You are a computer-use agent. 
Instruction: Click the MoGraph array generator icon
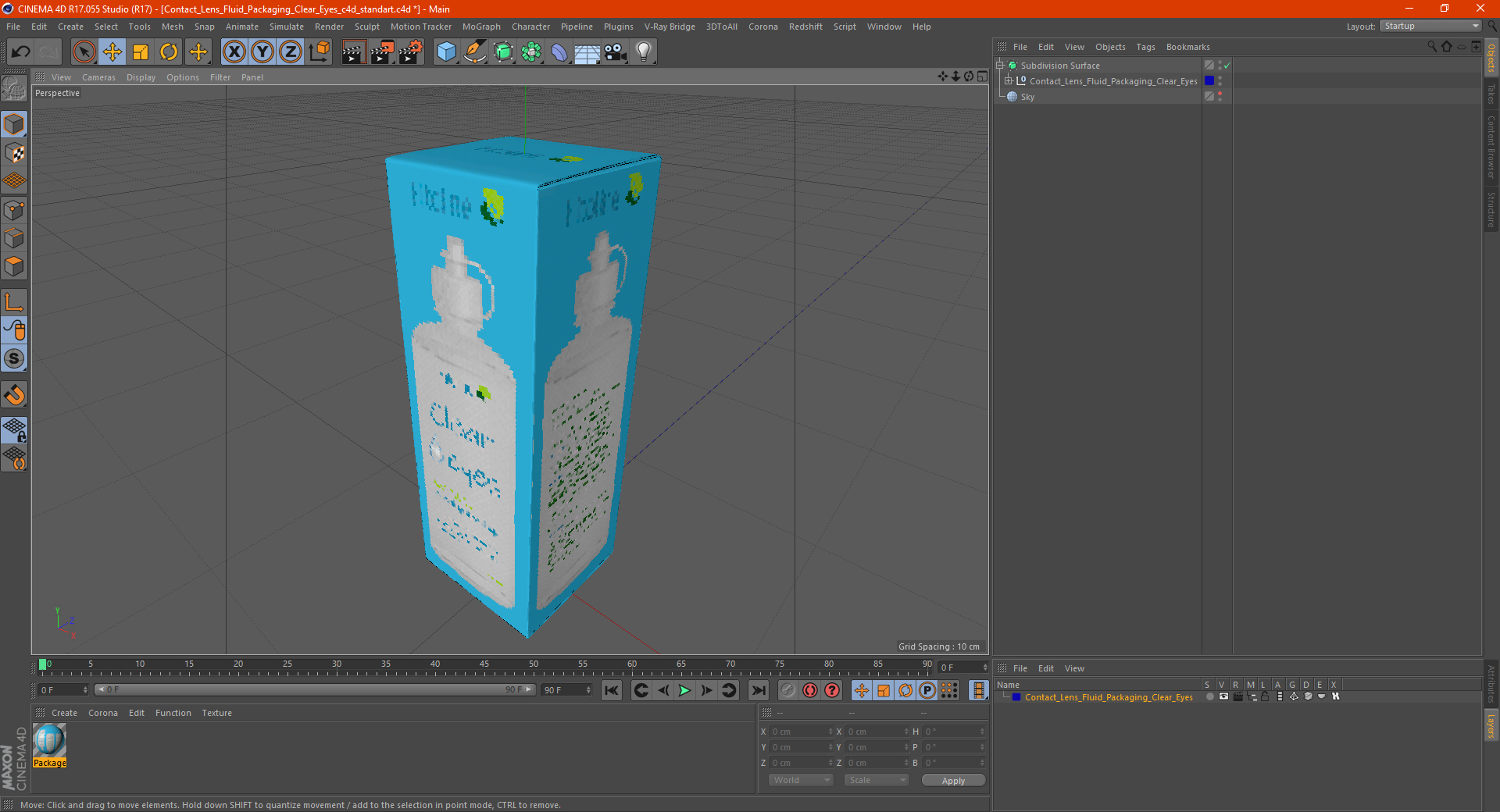[531, 52]
